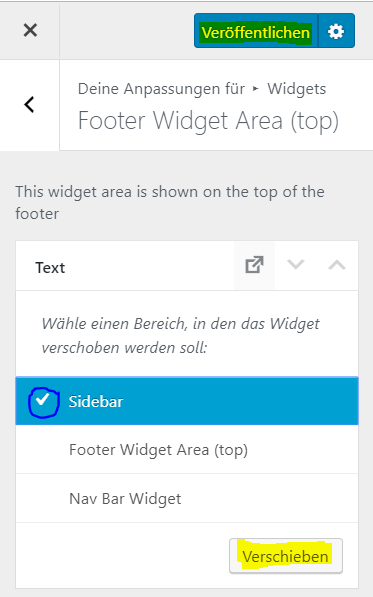This screenshot has width=373, height=597.
Task: Click the breadcrumb arrow after Deine Anpassungen für
Action: pos(255,89)
